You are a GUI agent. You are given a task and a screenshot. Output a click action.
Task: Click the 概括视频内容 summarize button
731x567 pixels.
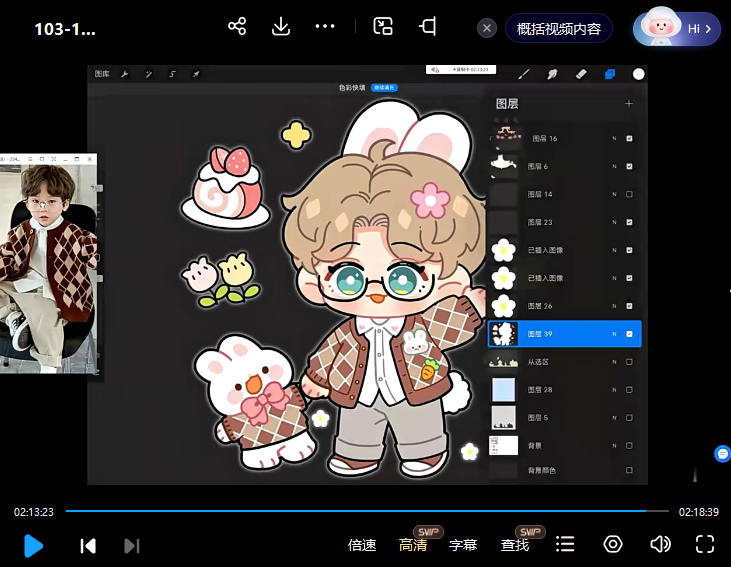coord(559,29)
